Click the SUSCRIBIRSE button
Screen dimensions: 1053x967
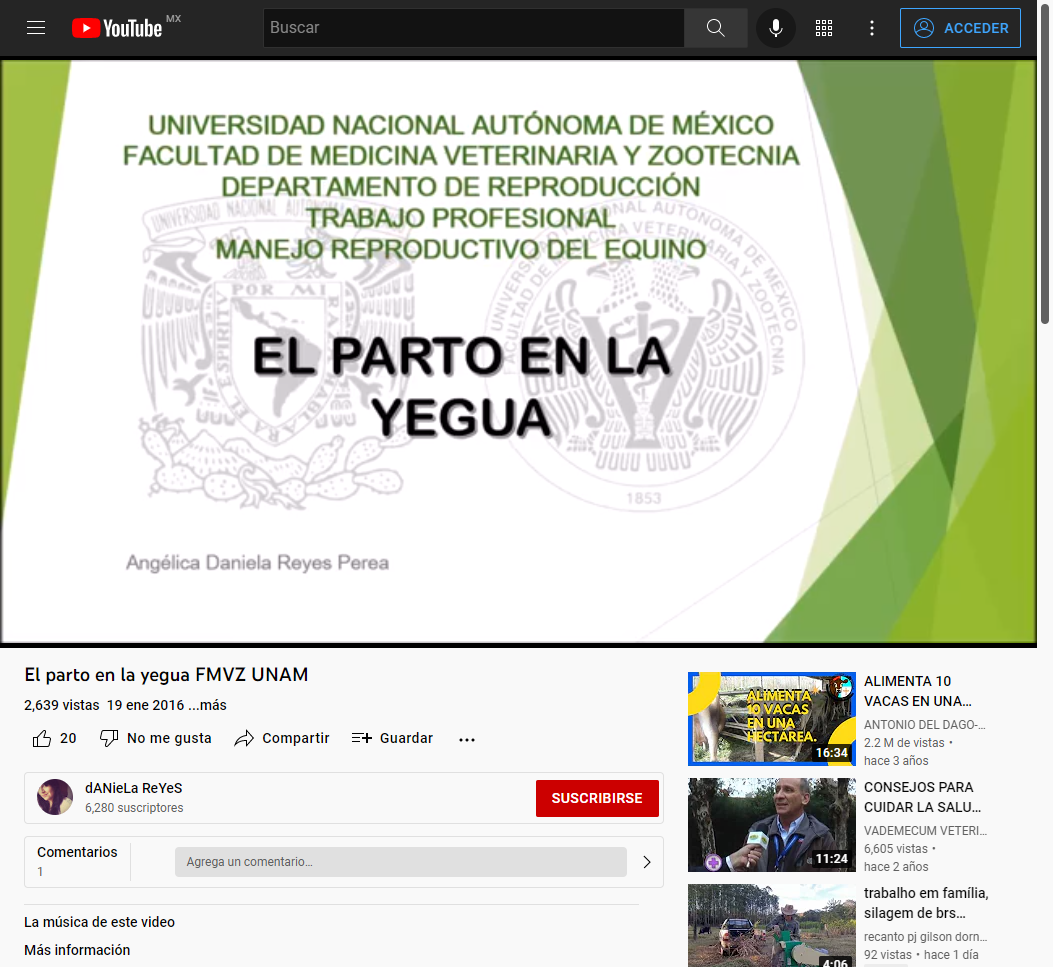click(x=597, y=798)
